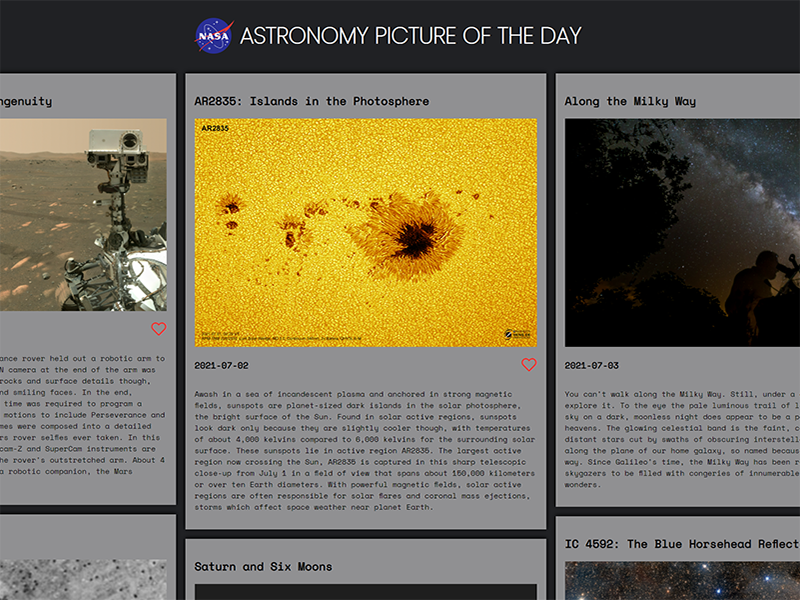Like the AR2835 sunspot post with heart
800x600 pixels.
coord(529,365)
